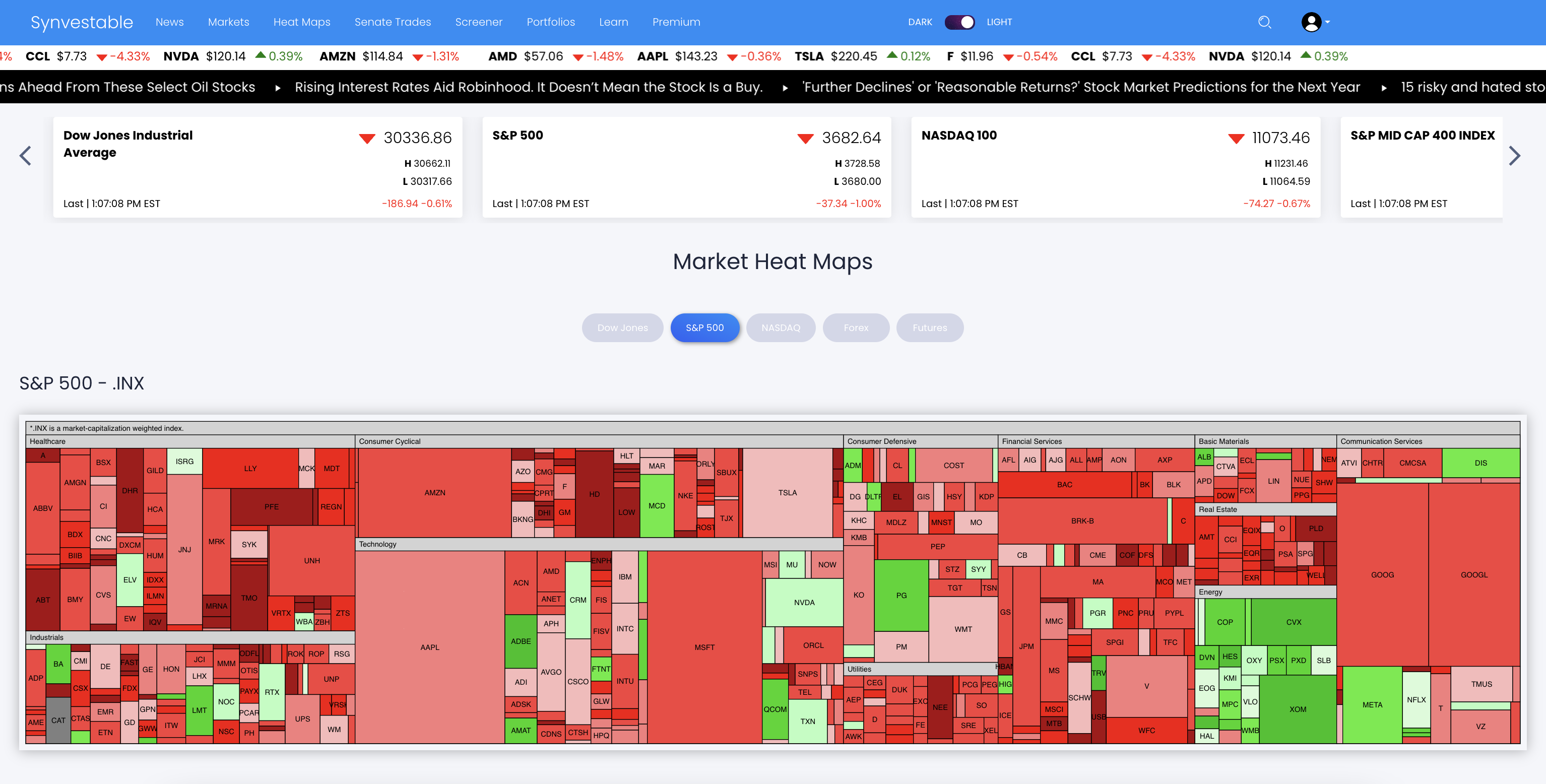Click the AMD $57.06 ticker entry
The image size is (1546, 784).
click(556, 56)
